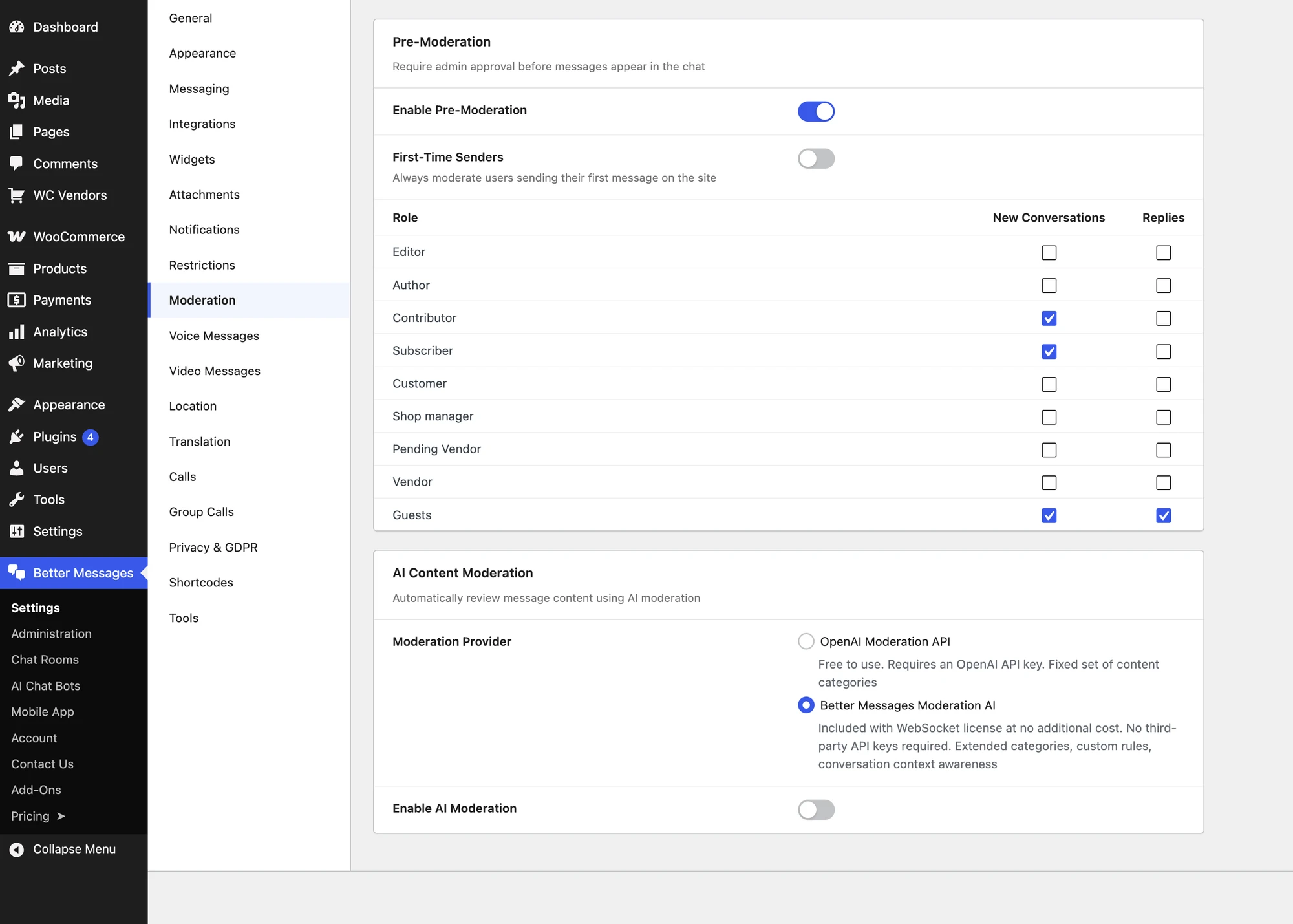
Task: Select Better Messages Moderation AI radio
Action: pyautogui.click(x=806, y=705)
